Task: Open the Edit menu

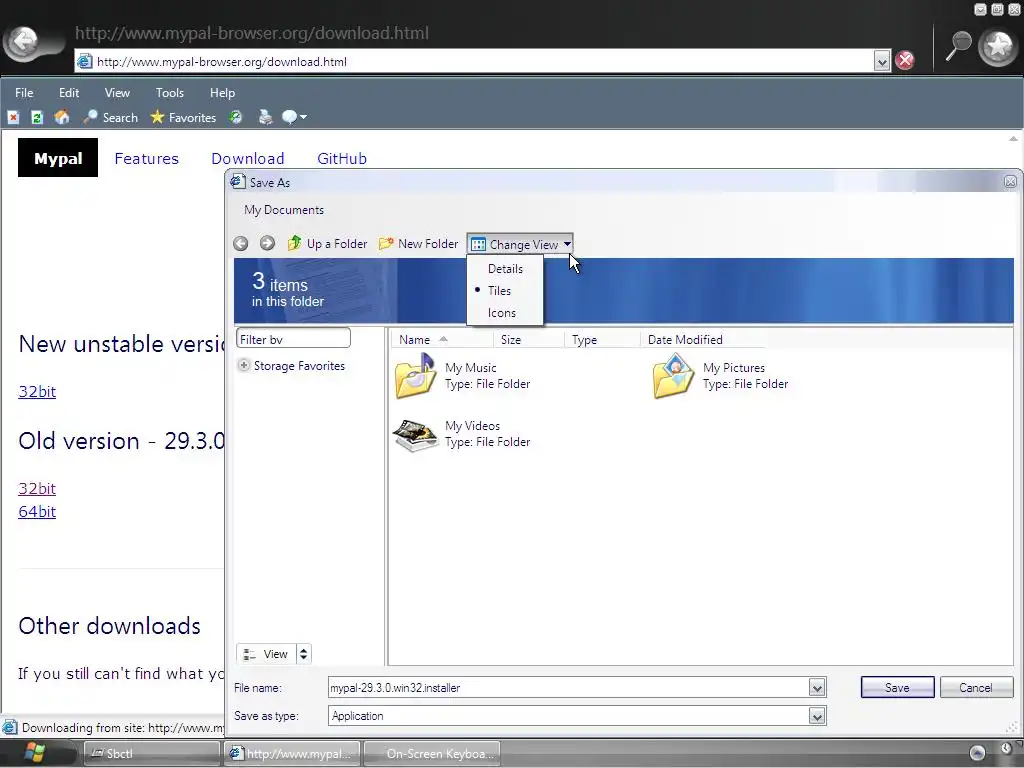Action: (69, 93)
